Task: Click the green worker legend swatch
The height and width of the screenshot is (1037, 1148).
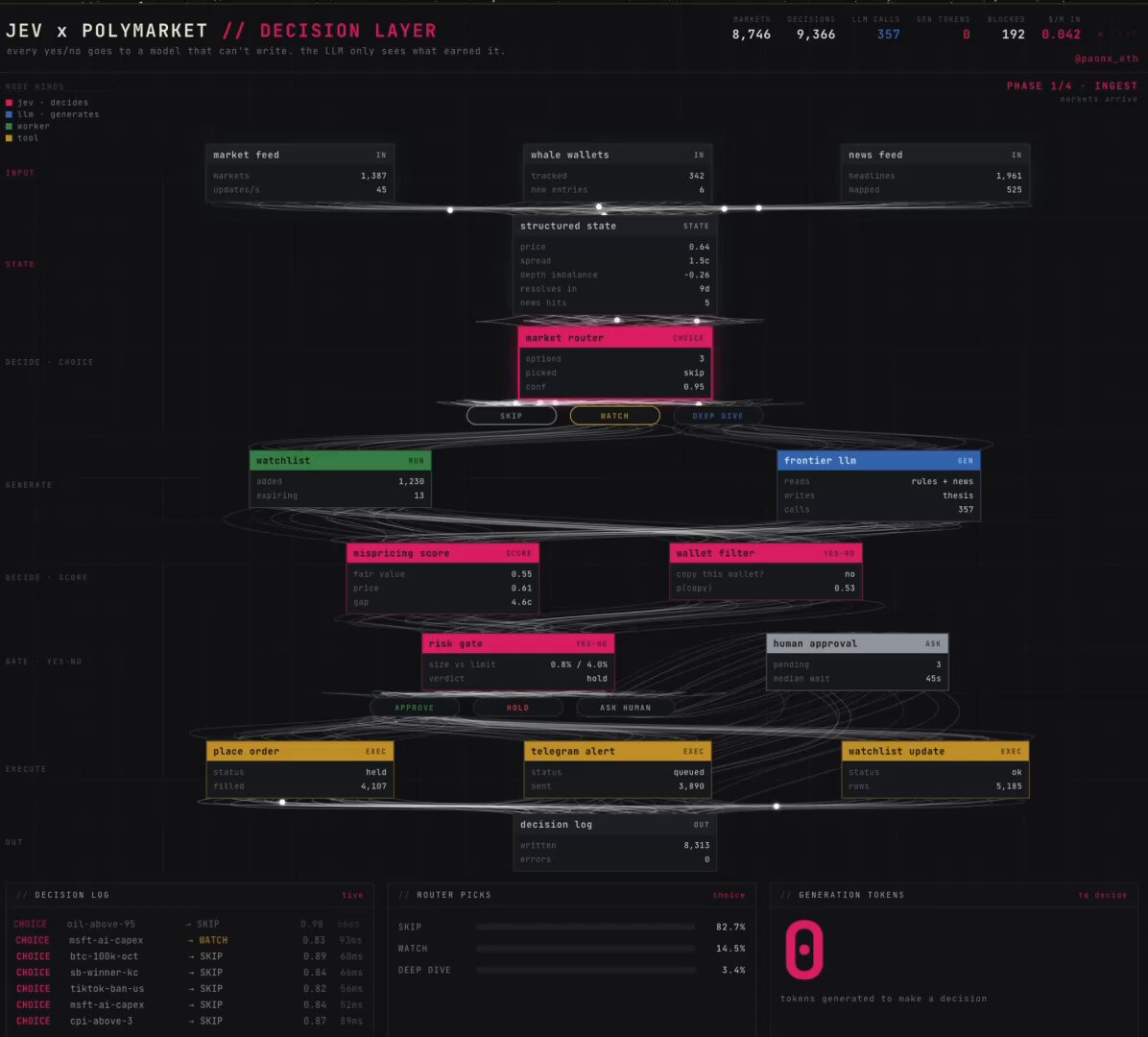Action: (x=9, y=126)
